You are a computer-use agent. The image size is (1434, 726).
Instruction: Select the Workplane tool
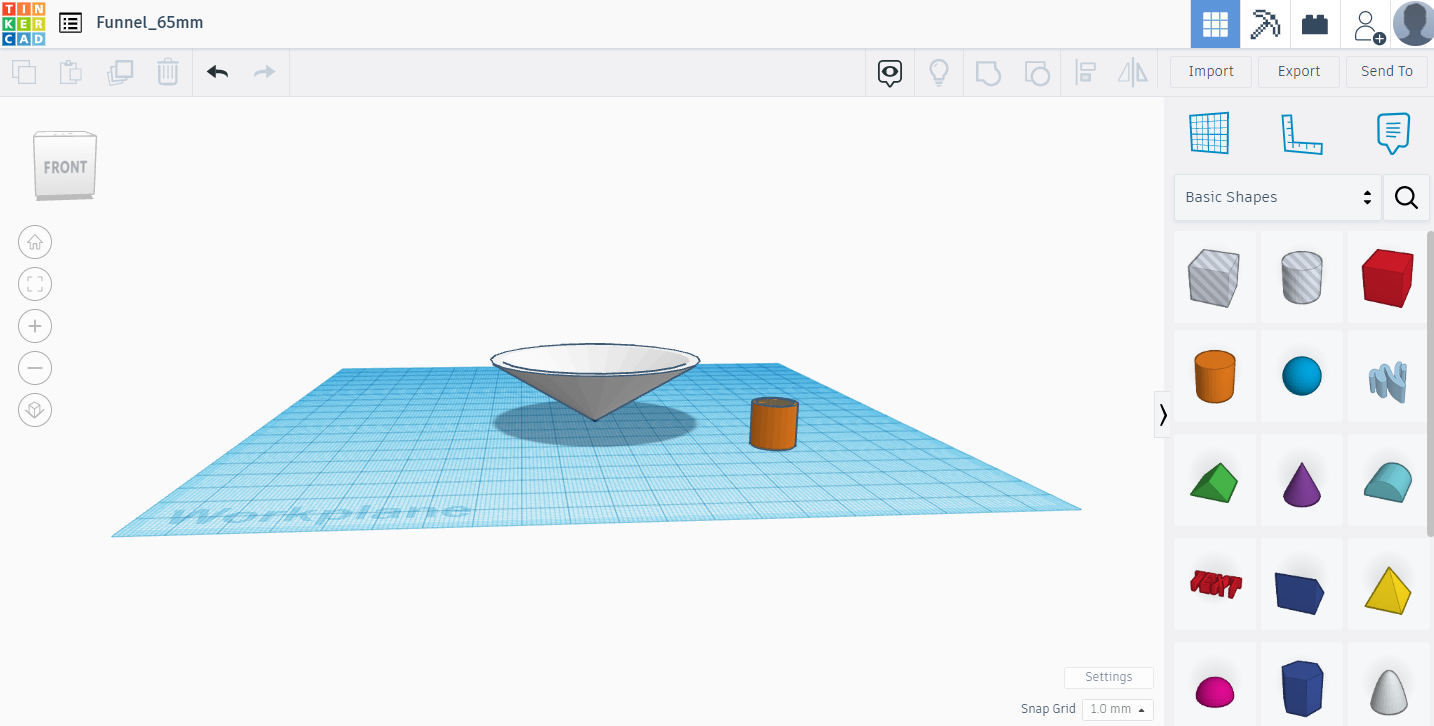tap(1209, 133)
